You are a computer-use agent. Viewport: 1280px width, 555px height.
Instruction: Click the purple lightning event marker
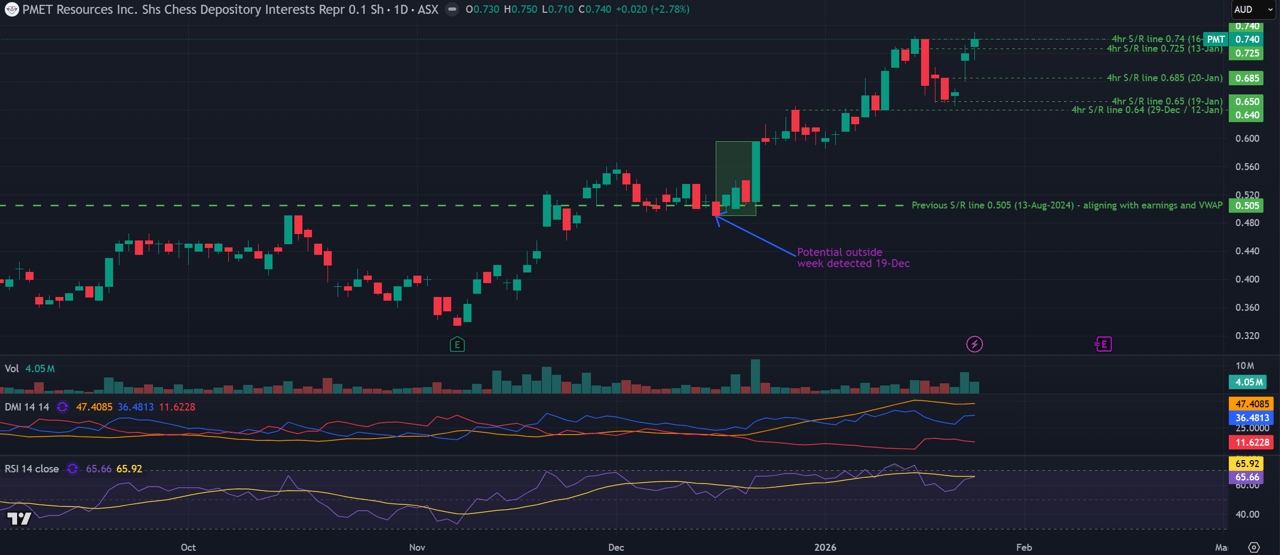coord(974,344)
